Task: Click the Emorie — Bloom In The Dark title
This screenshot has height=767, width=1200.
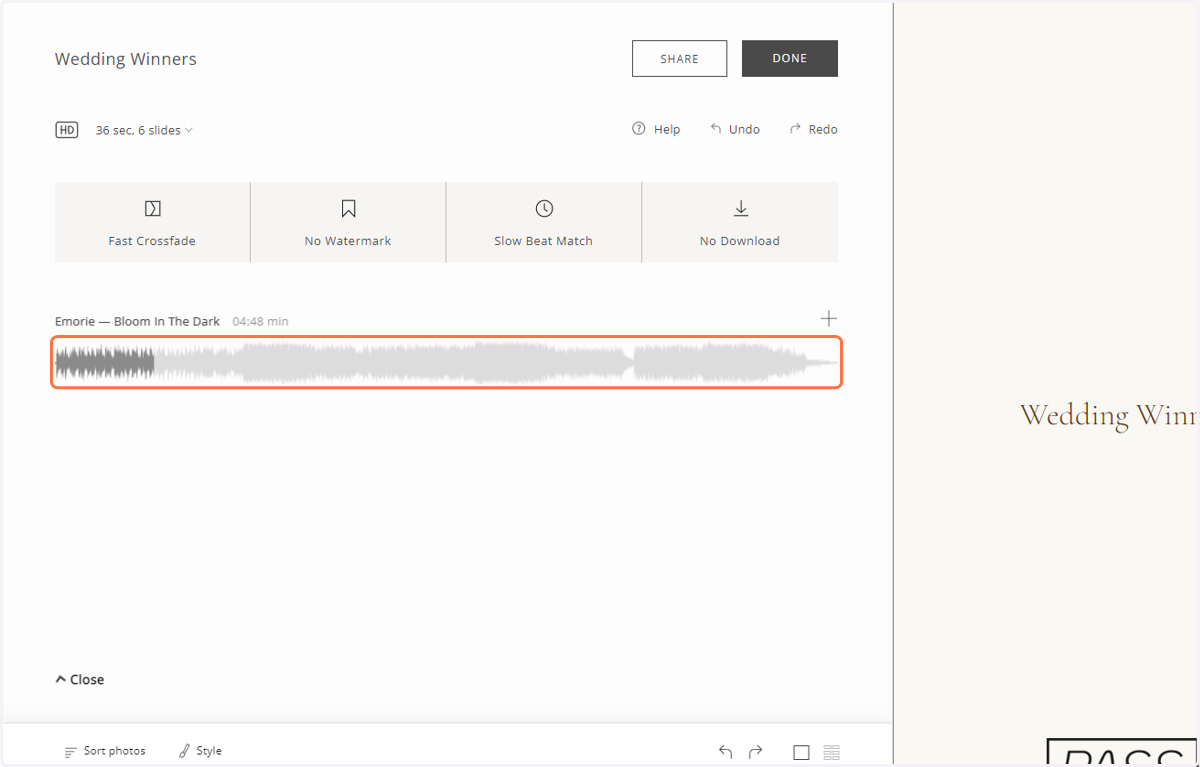Action: (x=137, y=321)
